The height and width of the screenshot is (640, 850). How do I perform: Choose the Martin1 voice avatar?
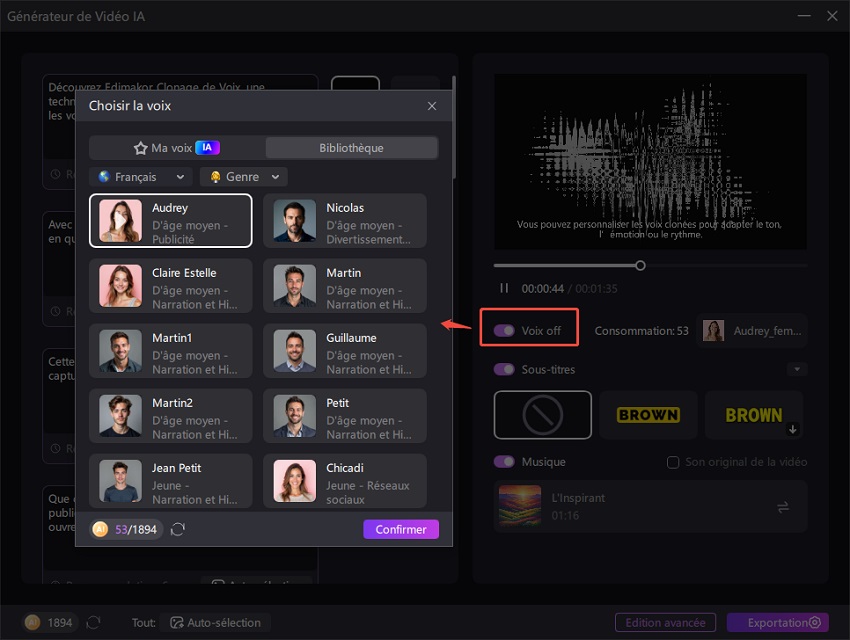[120, 351]
